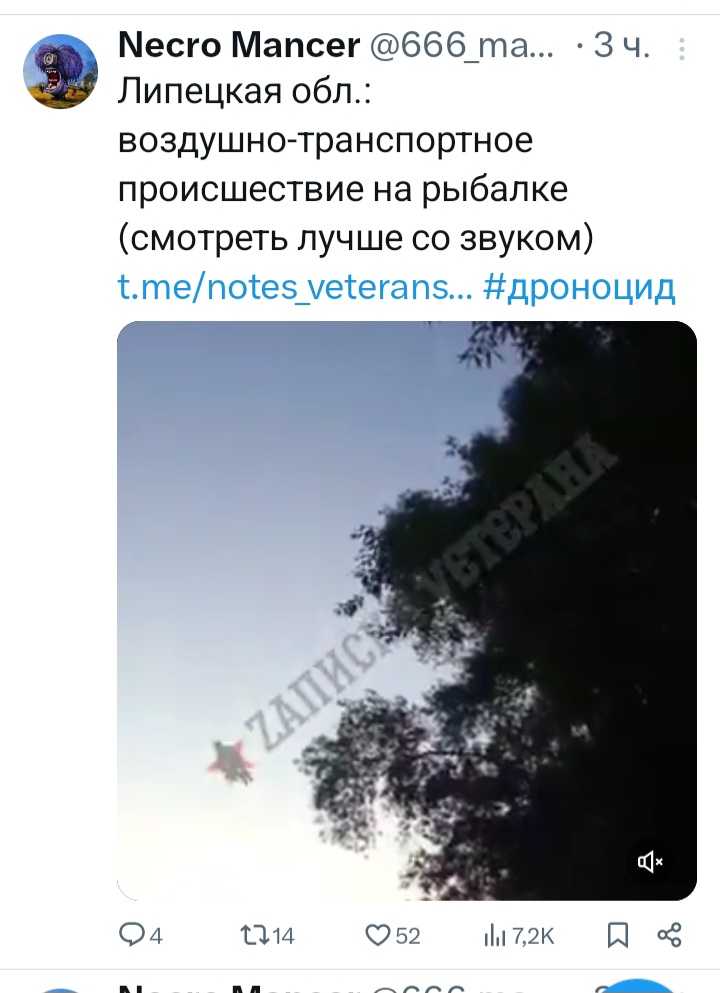Bookmark this tweet
Image resolution: width=720 pixels, height=993 pixels.
618,935
